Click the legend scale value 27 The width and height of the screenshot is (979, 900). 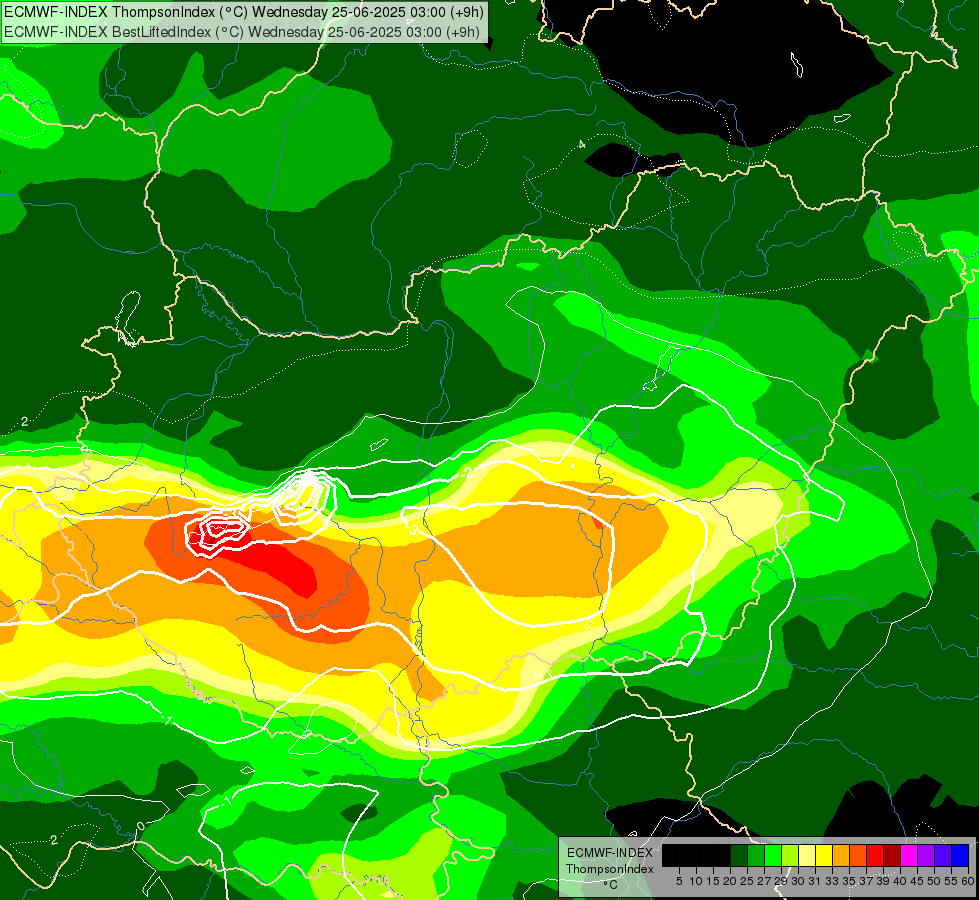point(764,881)
